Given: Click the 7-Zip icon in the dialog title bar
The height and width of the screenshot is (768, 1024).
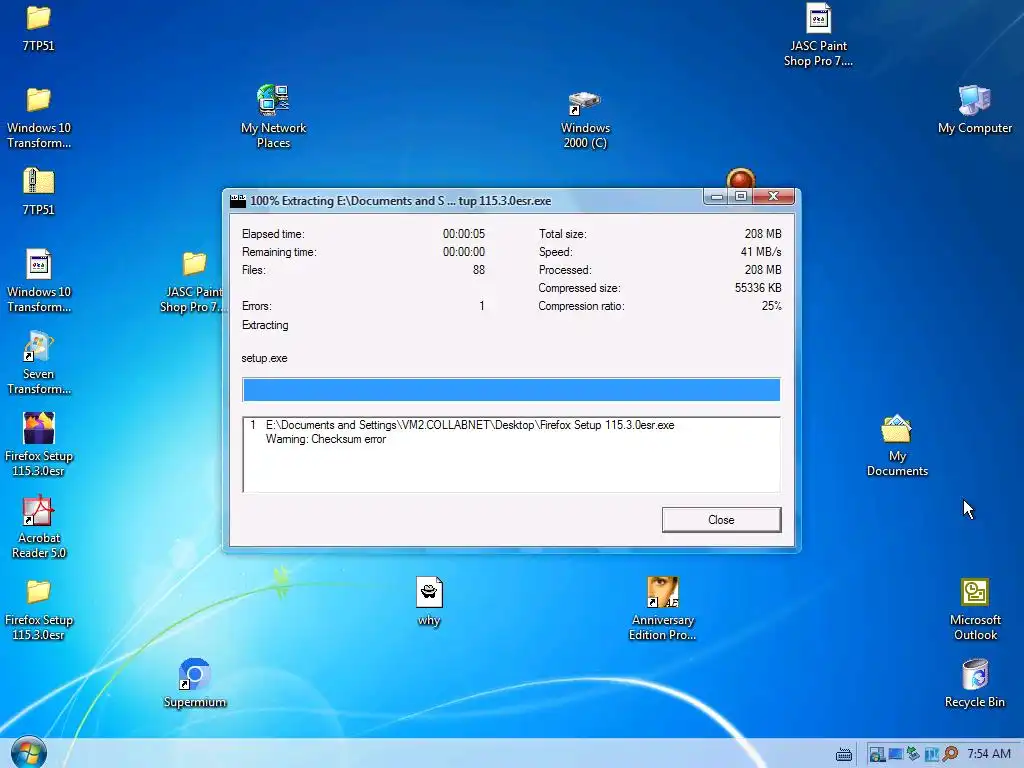Looking at the screenshot, I should coord(238,201).
